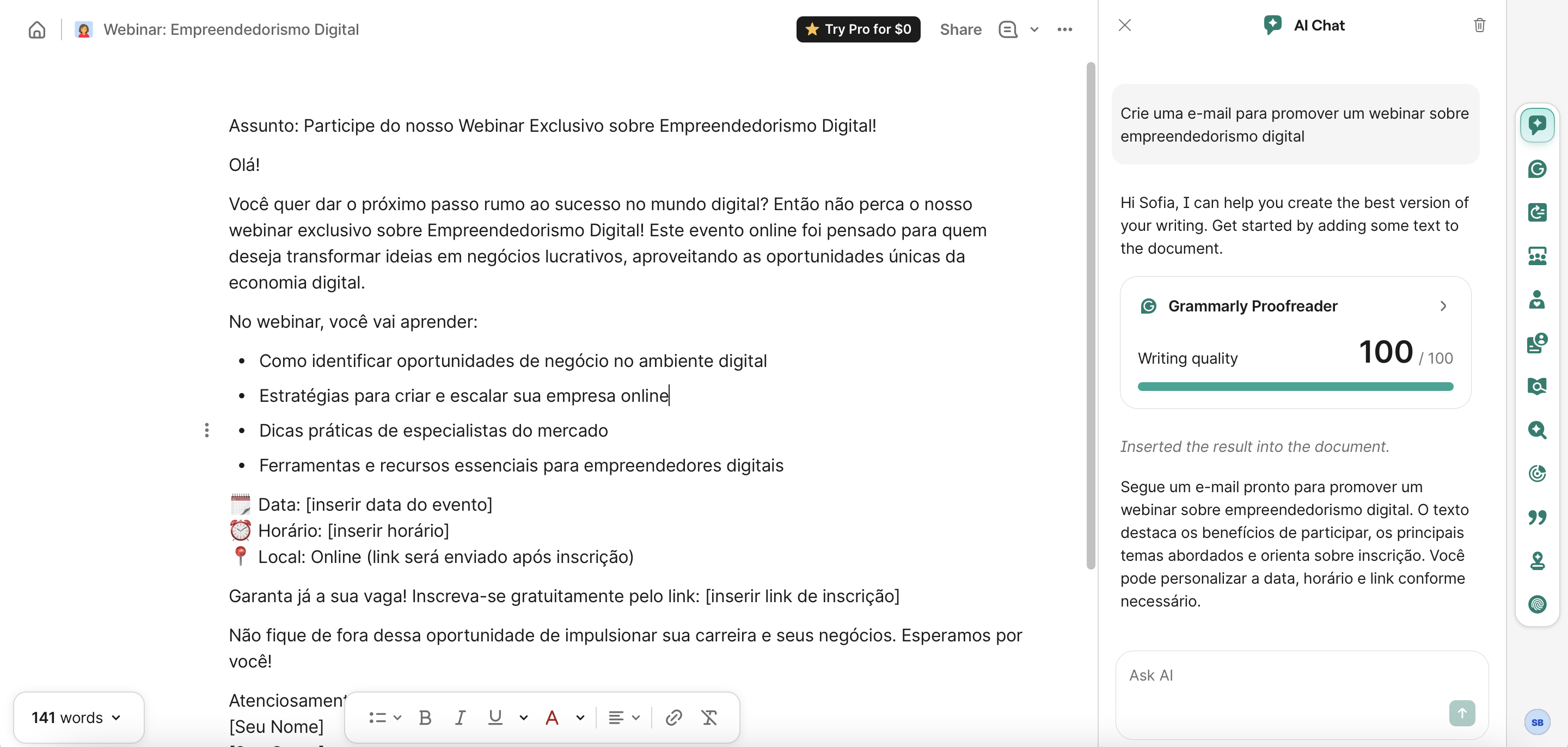Image resolution: width=1568 pixels, height=747 pixels.
Task: Open the fingerprint sidebar icon
Action: tap(1537, 604)
